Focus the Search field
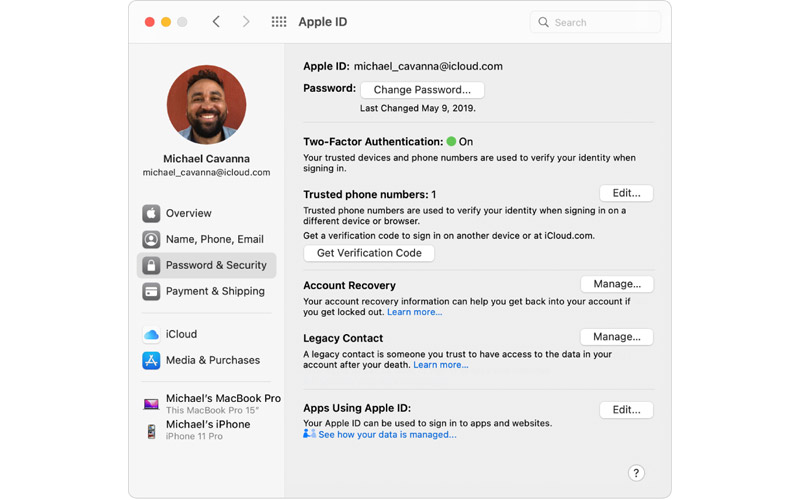The height and width of the screenshot is (500, 800). (595, 22)
